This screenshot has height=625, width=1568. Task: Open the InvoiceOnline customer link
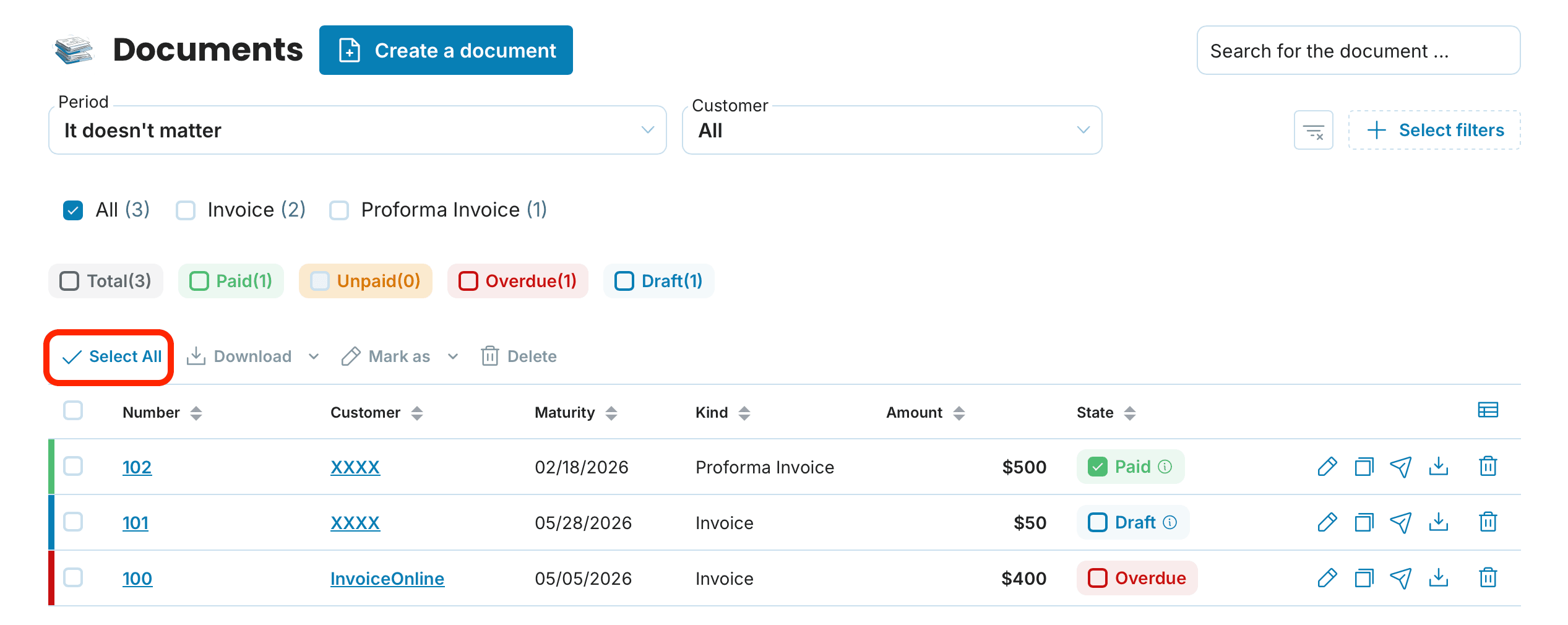coord(387,579)
